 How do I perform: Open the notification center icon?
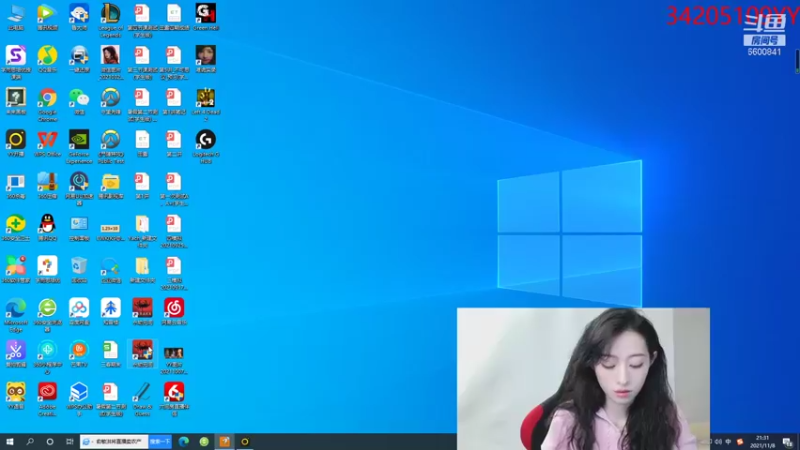(x=788, y=442)
